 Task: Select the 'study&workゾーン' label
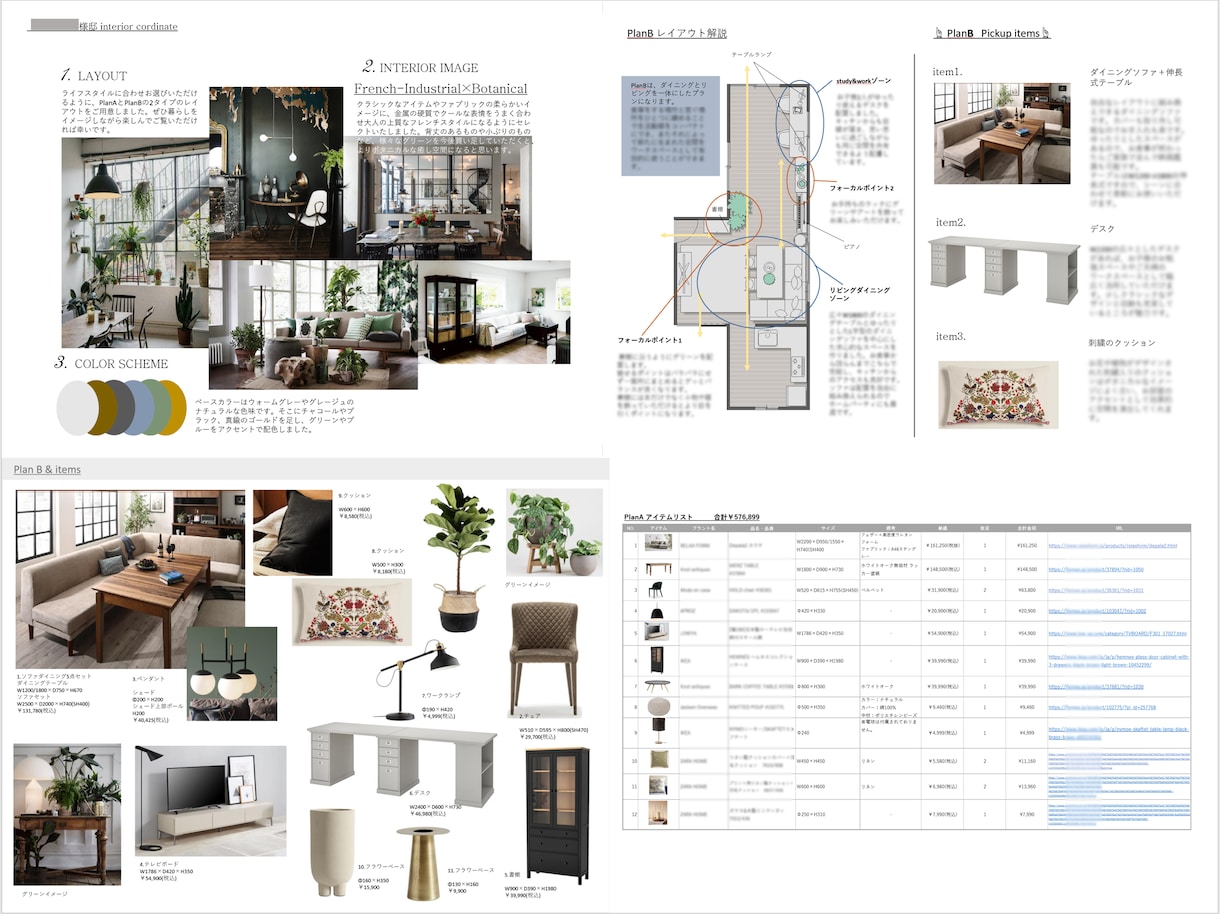(x=863, y=80)
